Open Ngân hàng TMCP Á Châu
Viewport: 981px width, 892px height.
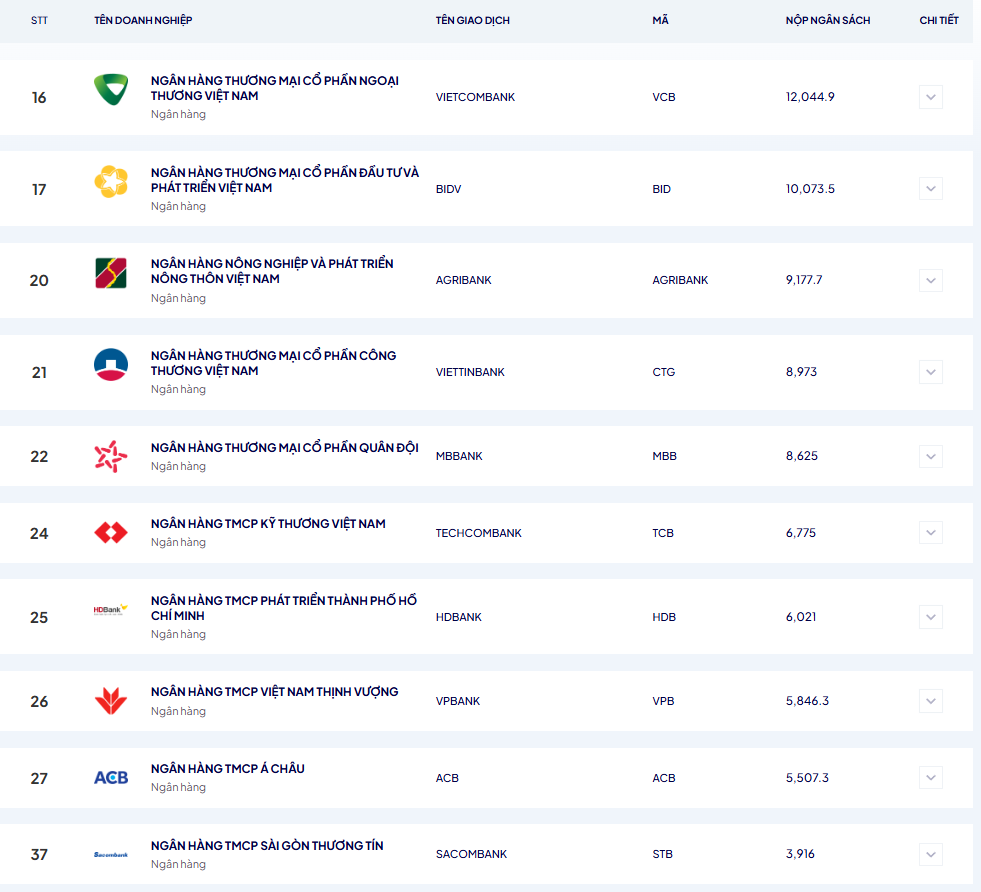(228, 769)
